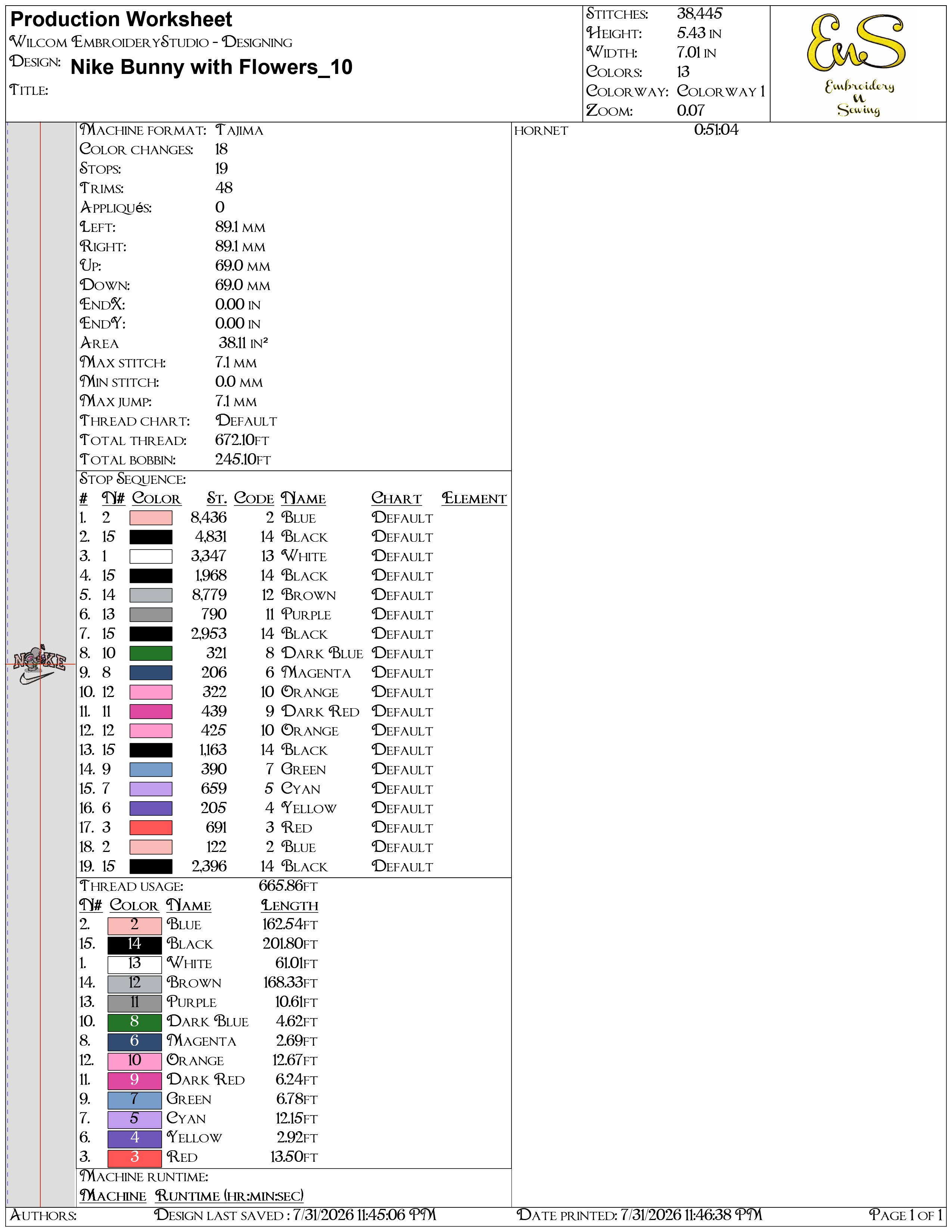Click the total bobbin value "245.10ft"

243,459
